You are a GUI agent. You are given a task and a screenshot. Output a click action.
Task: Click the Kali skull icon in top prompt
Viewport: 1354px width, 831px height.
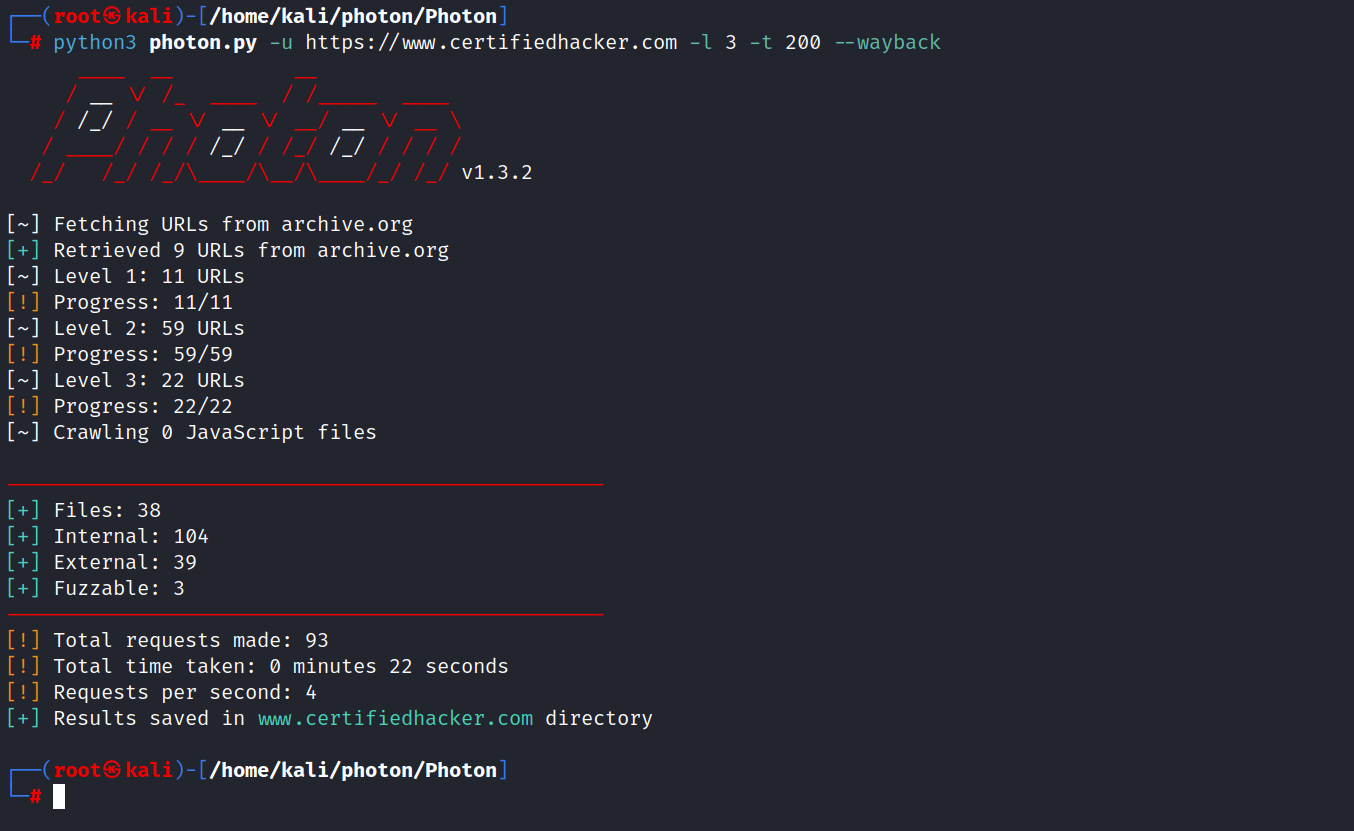coord(112,16)
